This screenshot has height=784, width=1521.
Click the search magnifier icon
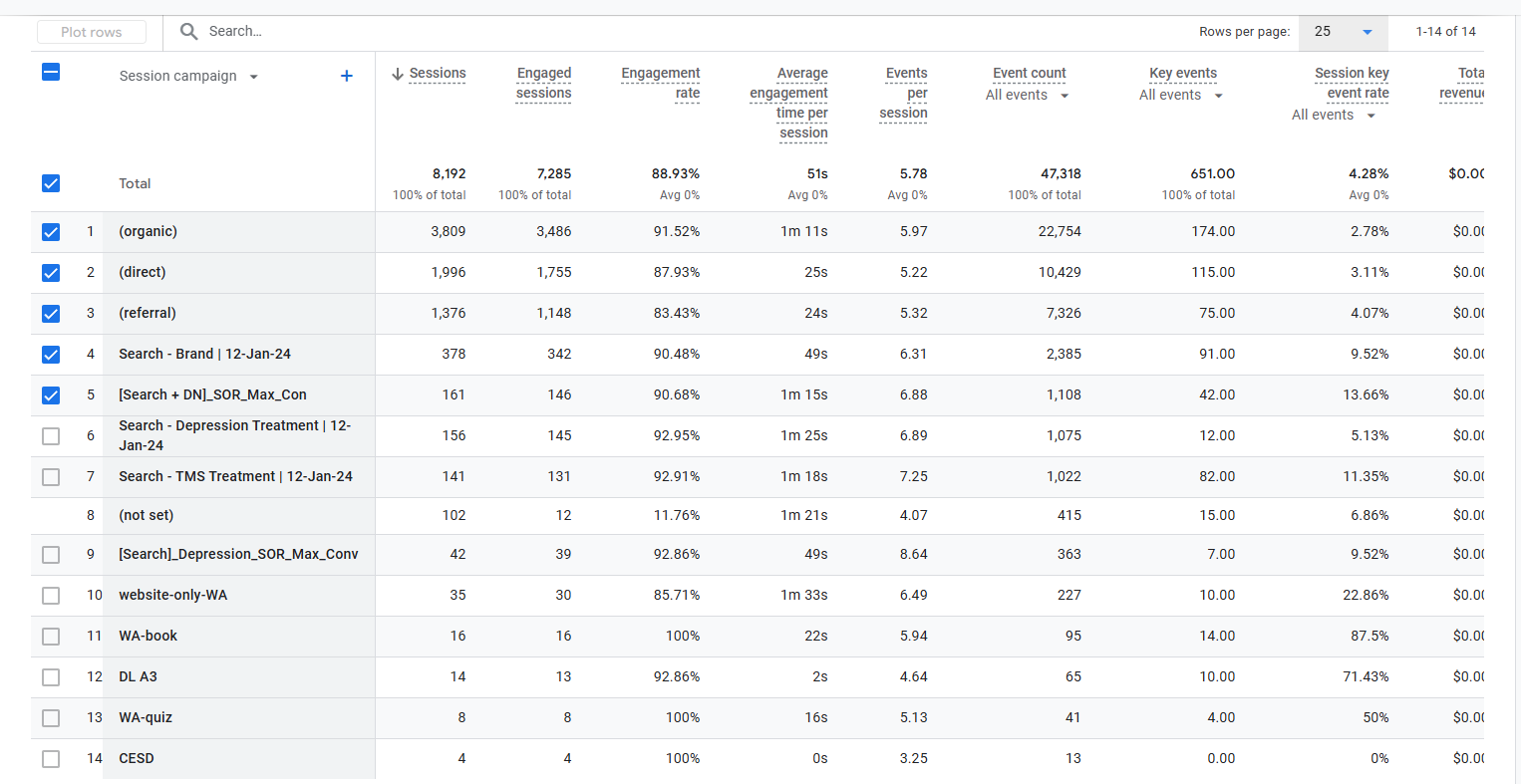point(188,32)
